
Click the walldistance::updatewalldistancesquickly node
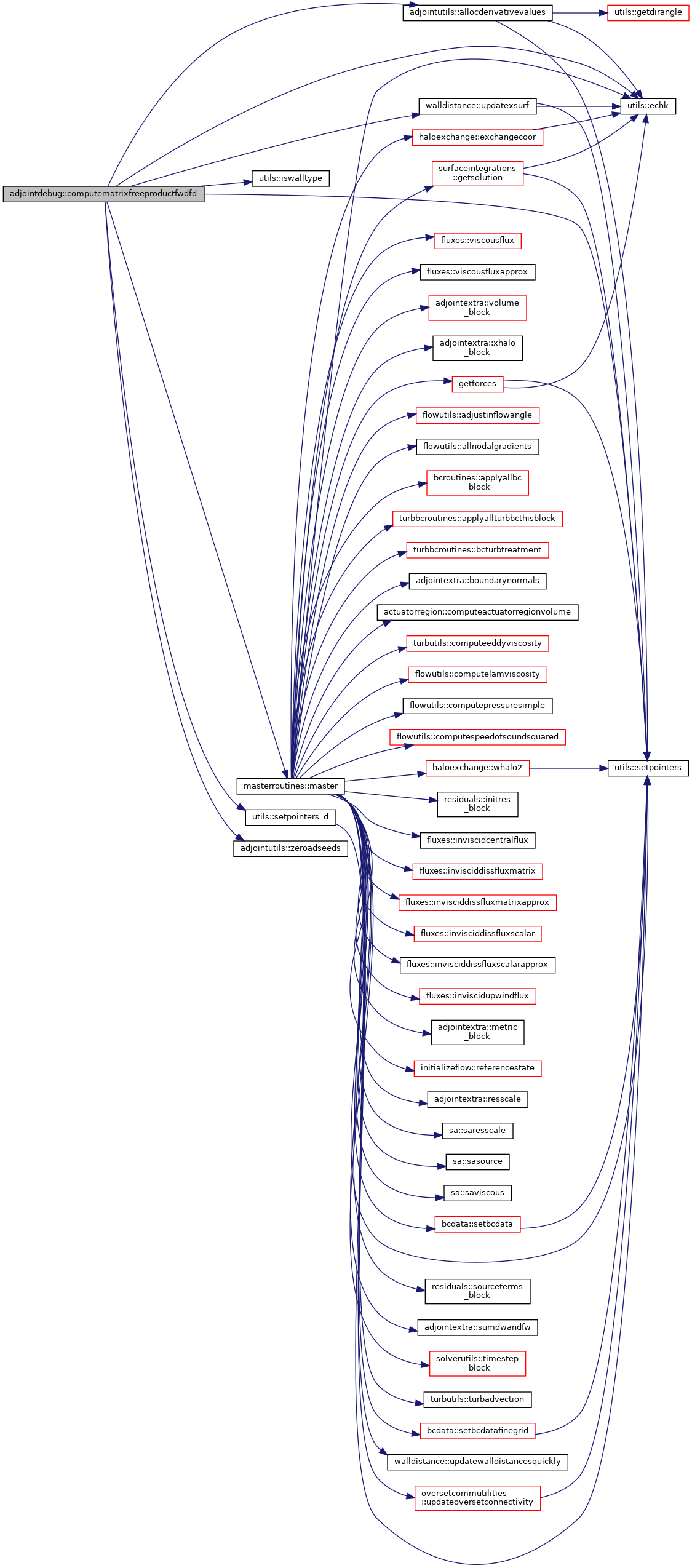tap(477, 1462)
